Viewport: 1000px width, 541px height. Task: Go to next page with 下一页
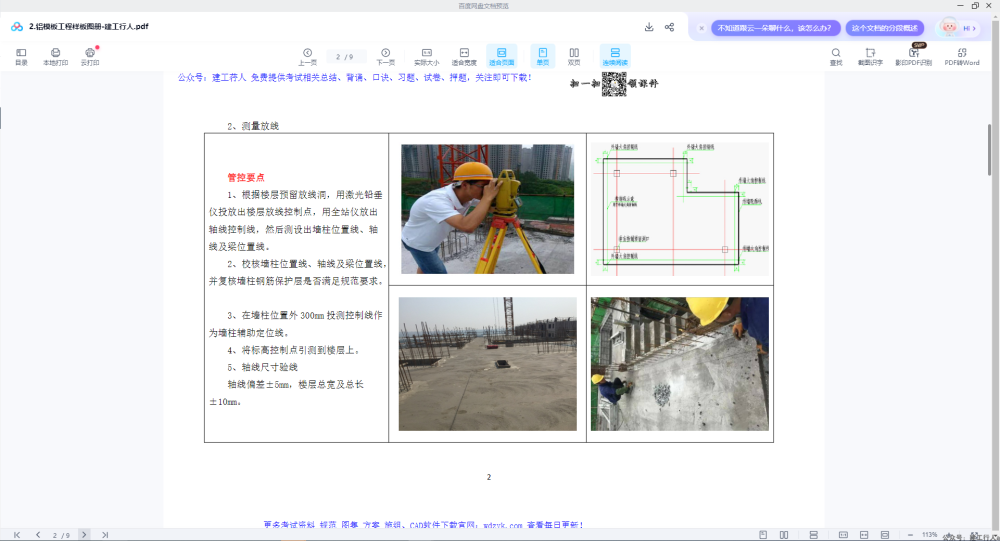(x=385, y=56)
